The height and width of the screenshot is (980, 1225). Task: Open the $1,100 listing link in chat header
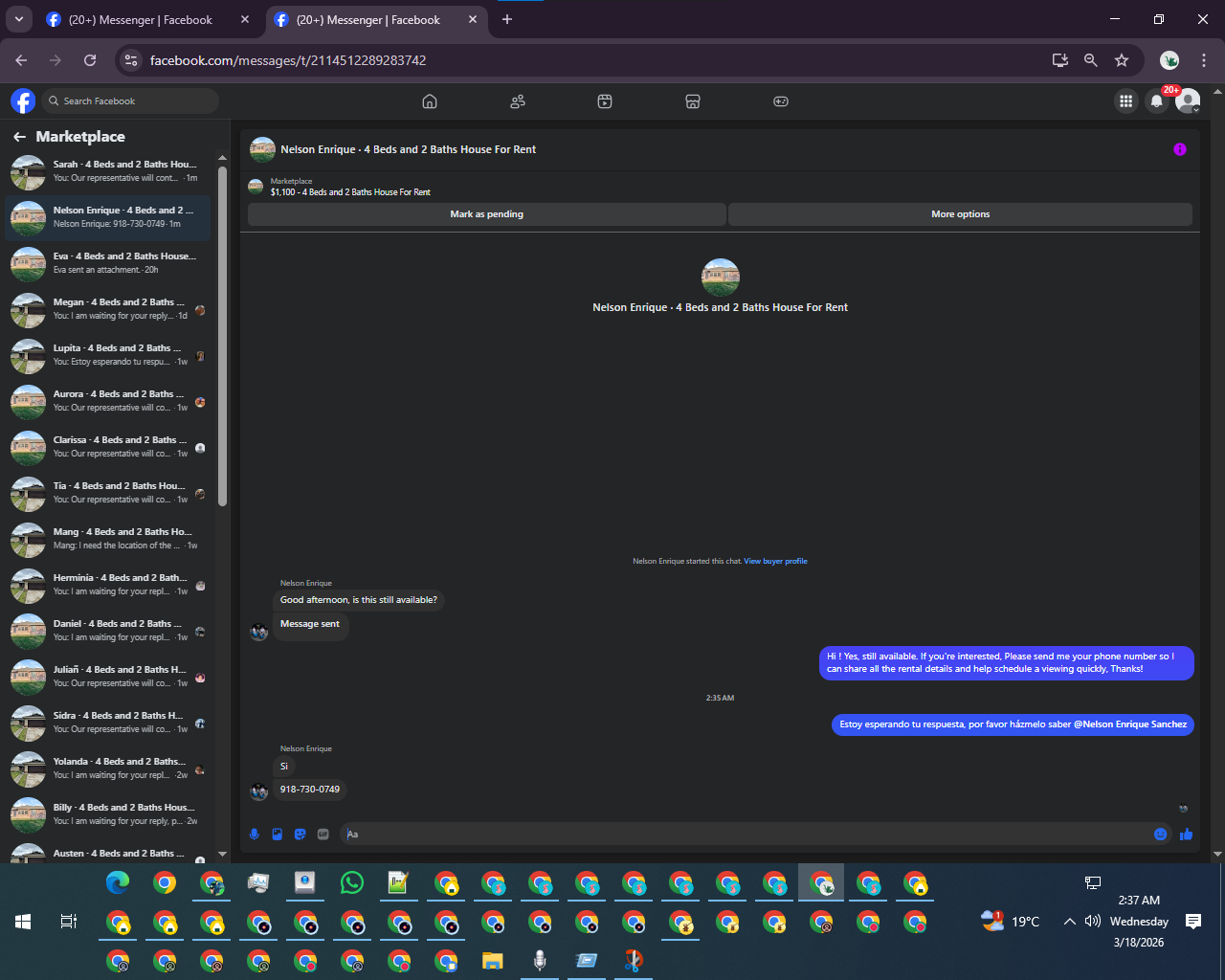pos(350,192)
